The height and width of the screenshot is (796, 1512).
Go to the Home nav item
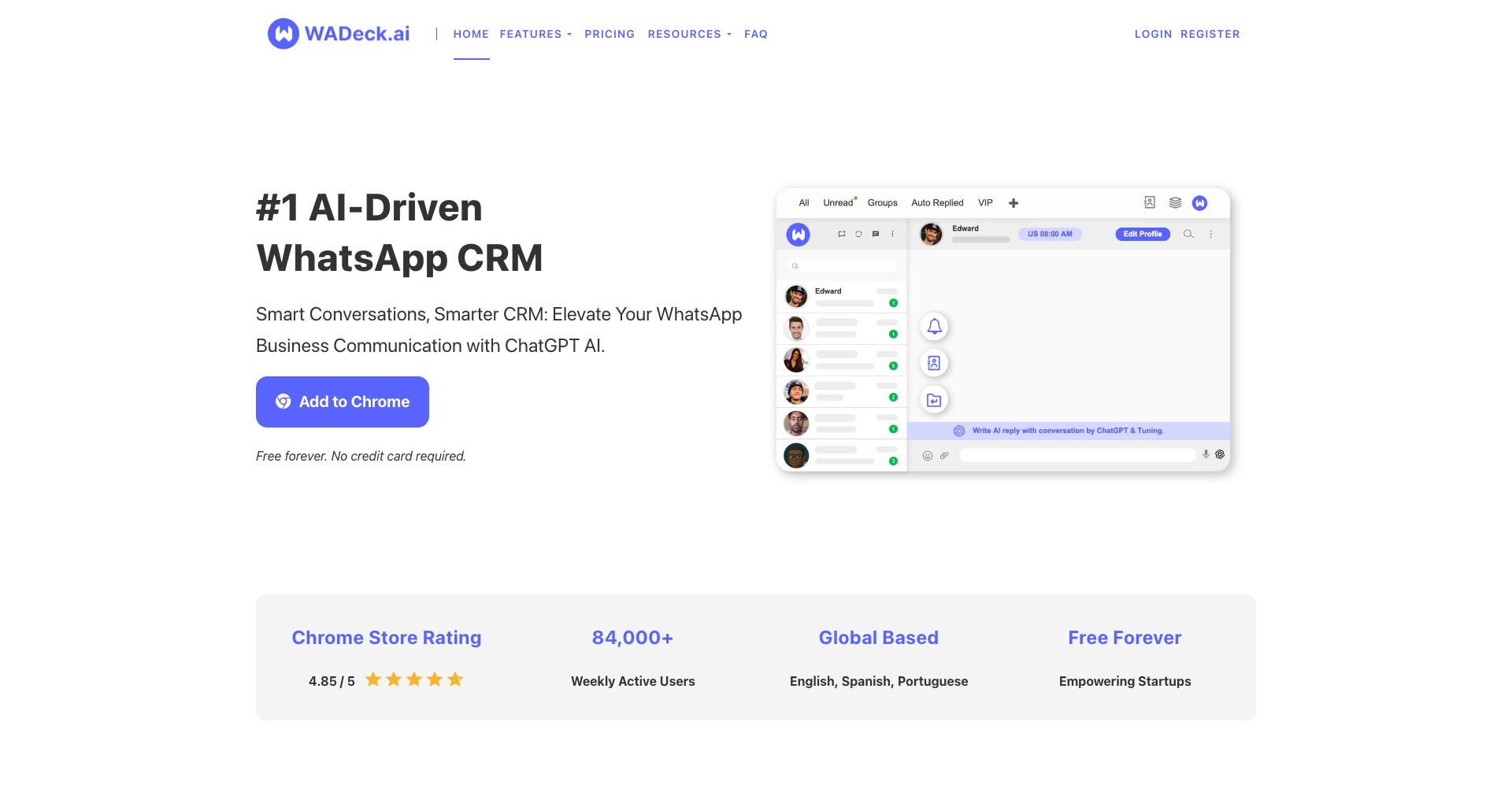pyautogui.click(x=471, y=34)
